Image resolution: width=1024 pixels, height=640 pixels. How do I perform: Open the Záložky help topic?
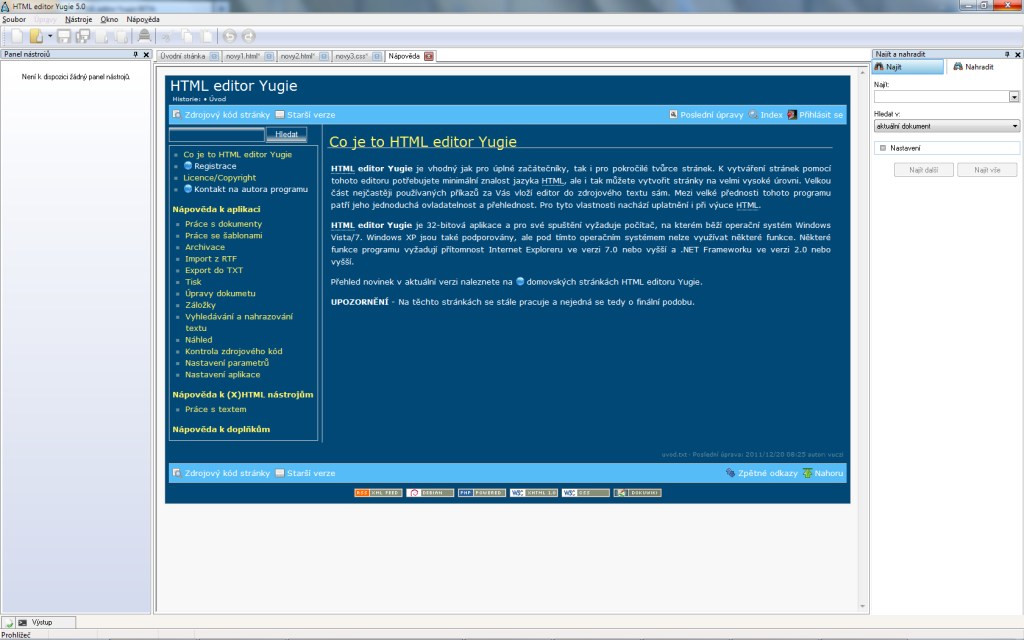200,305
